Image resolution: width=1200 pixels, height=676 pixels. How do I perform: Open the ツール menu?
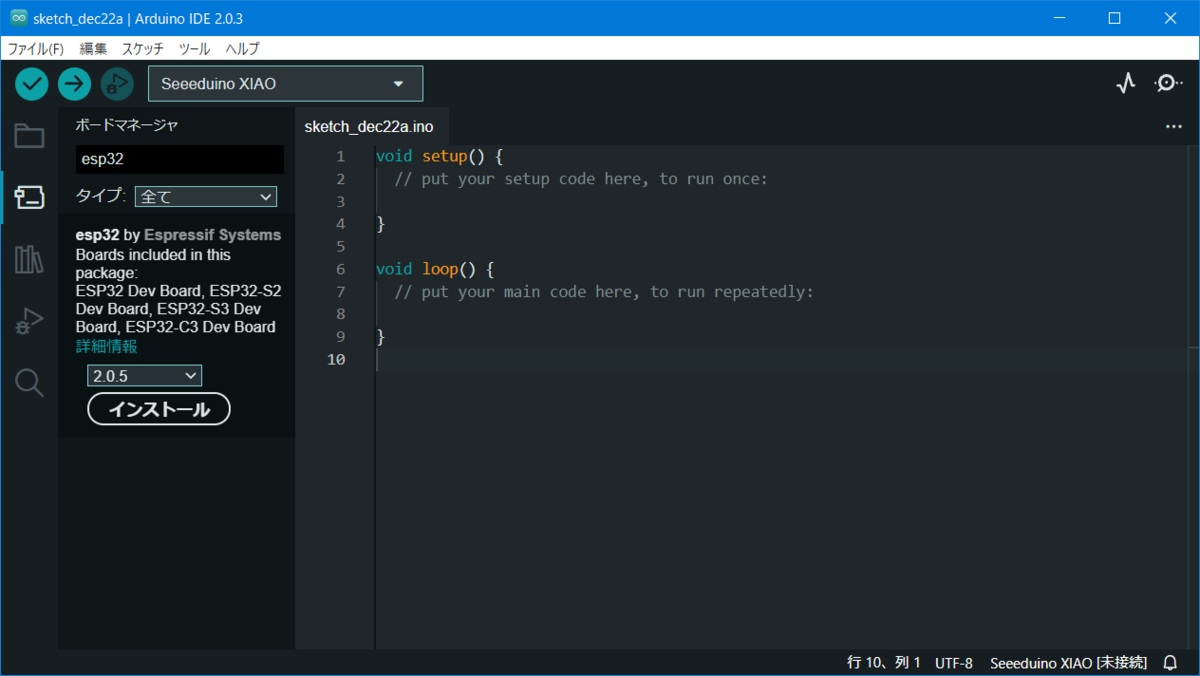click(x=194, y=48)
